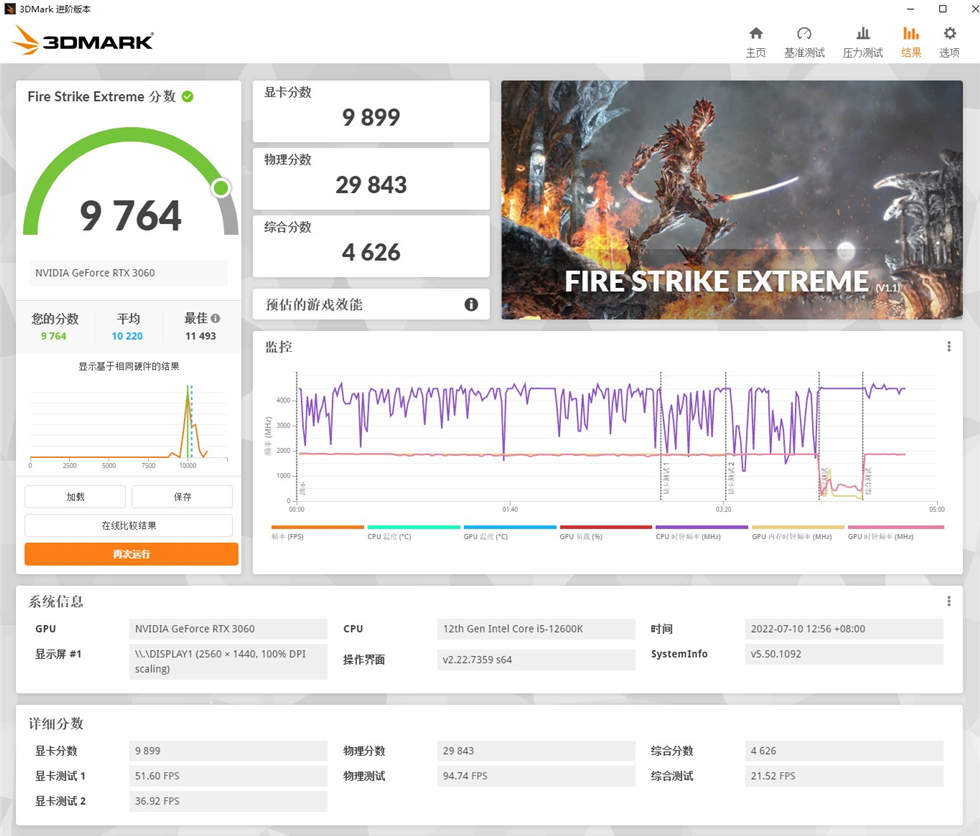Screen dimensions: 980x836
Task: Toggle the CPU 温度 (°C) legend series
Action: [414, 532]
